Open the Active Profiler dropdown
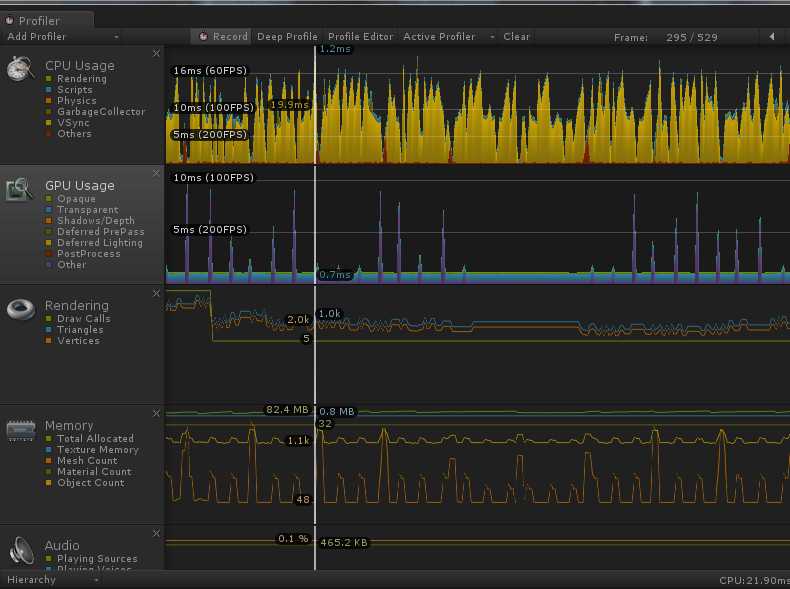The image size is (790, 589). point(448,36)
